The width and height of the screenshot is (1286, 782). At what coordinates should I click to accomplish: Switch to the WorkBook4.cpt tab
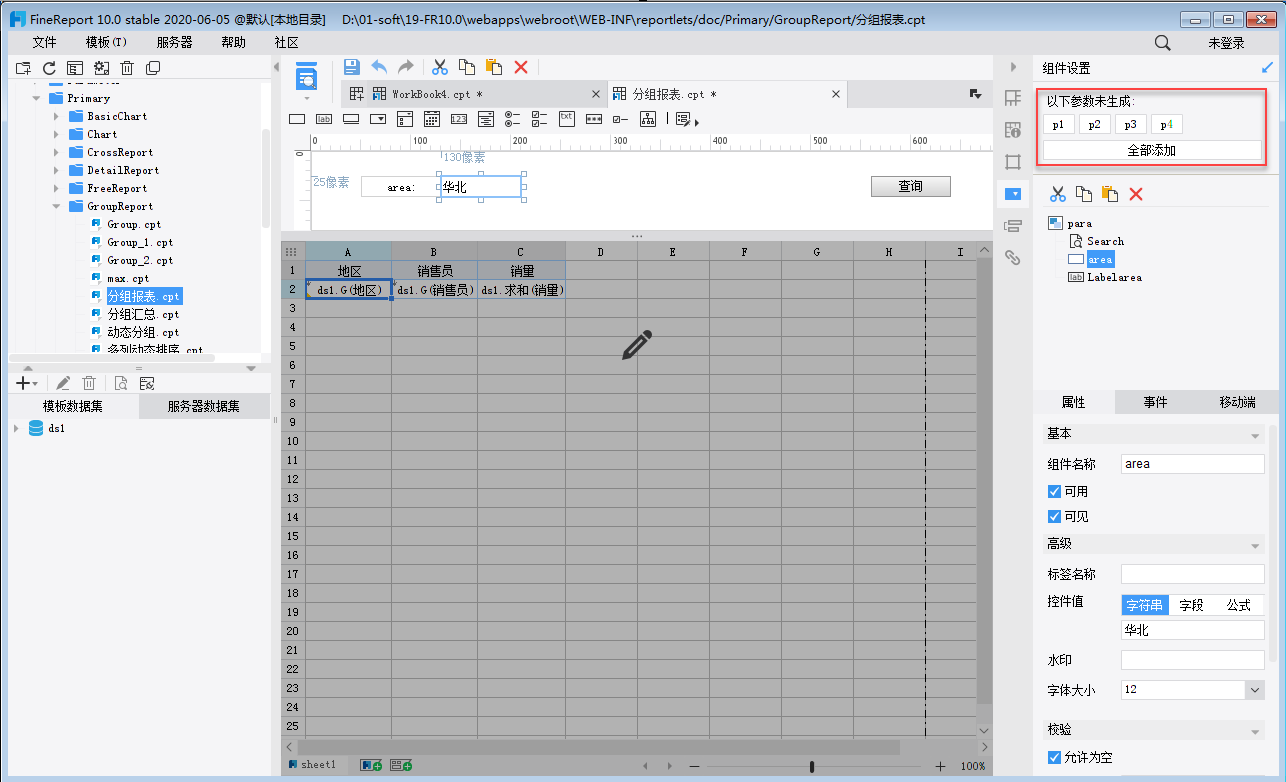[x=436, y=94]
